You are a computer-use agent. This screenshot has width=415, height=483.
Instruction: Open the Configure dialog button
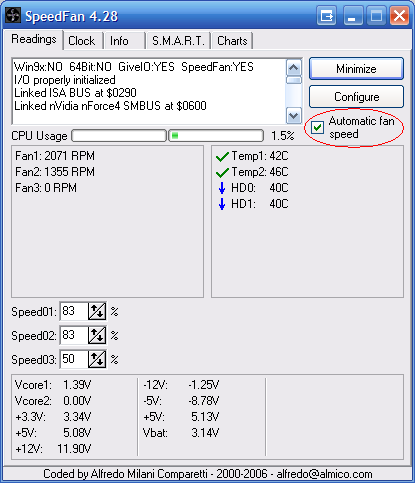[x=356, y=97]
